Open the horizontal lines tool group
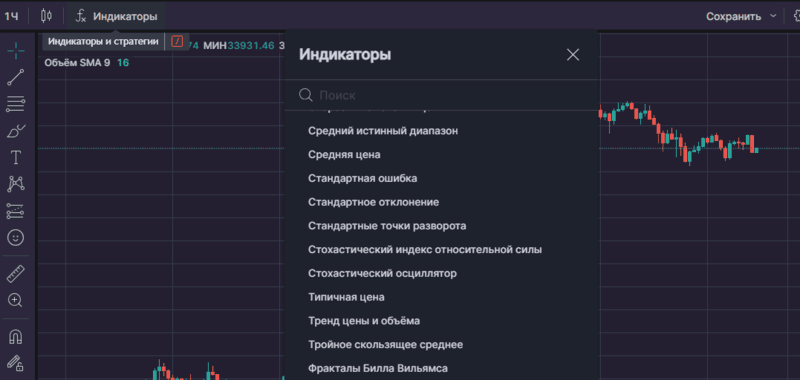The image size is (800, 380). tap(16, 104)
